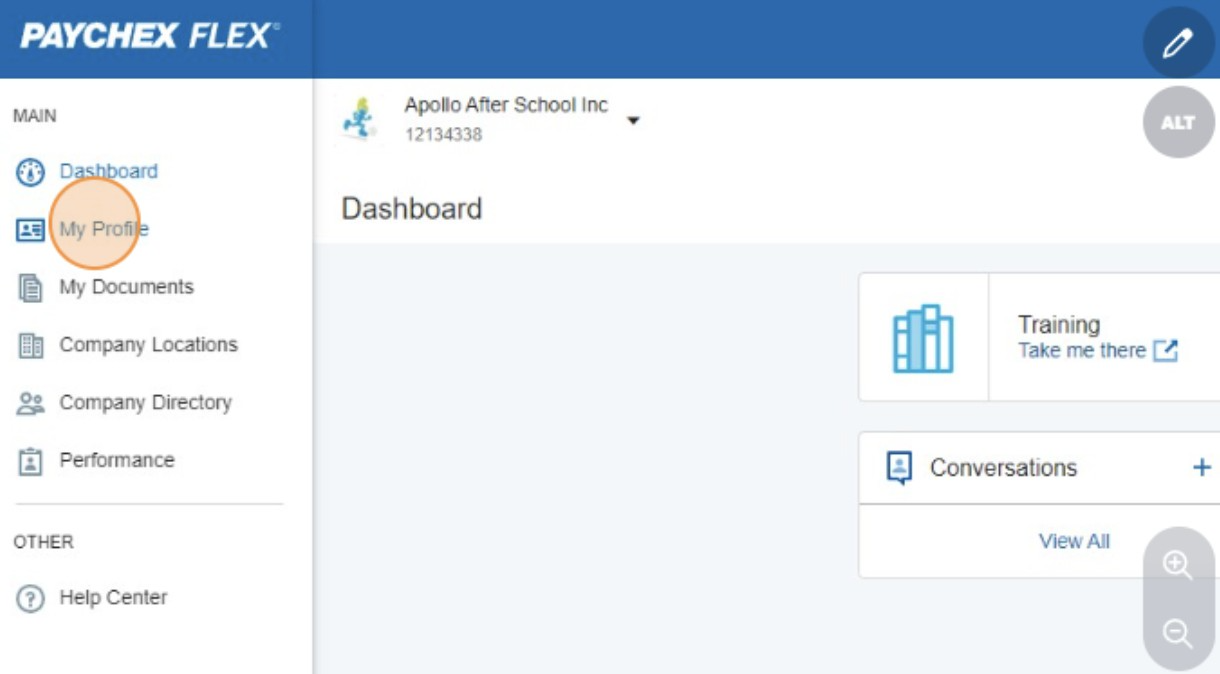
Task: Go to My Documents
Action: point(126,288)
